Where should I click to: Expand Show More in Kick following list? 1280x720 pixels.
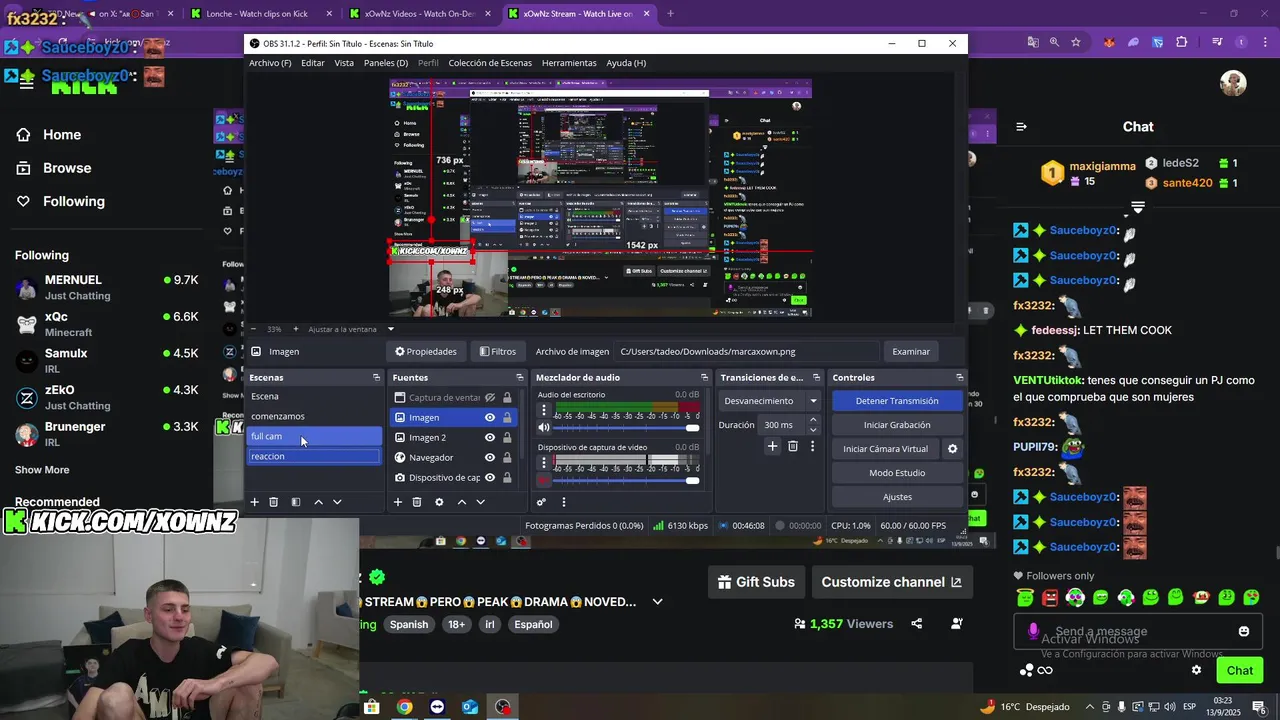click(42, 470)
